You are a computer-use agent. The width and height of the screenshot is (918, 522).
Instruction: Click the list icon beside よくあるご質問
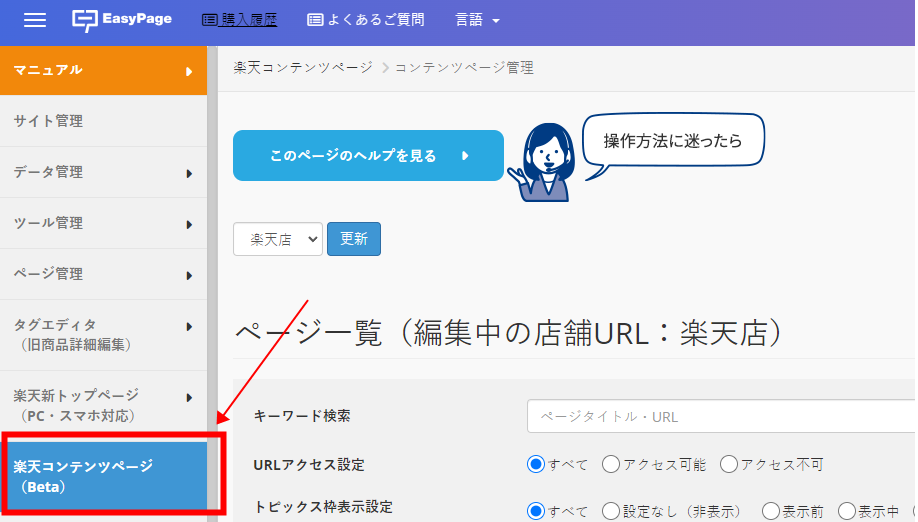[315, 20]
